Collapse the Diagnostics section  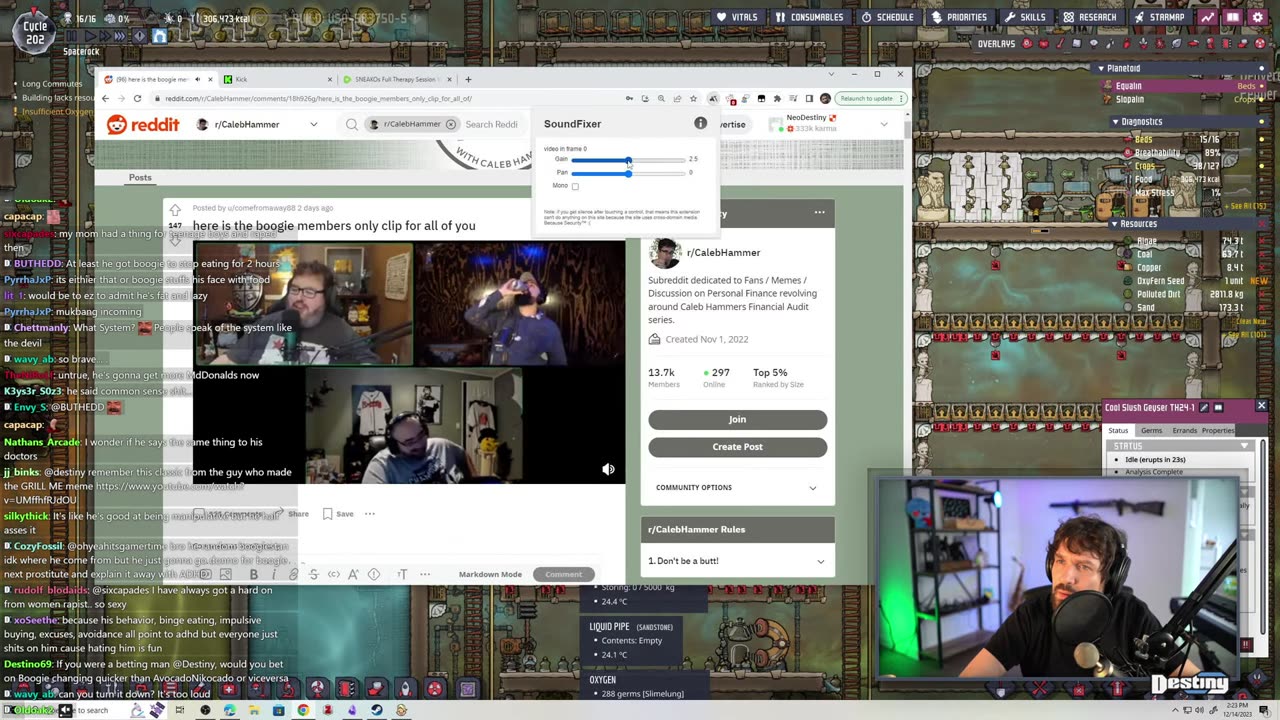(1116, 121)
